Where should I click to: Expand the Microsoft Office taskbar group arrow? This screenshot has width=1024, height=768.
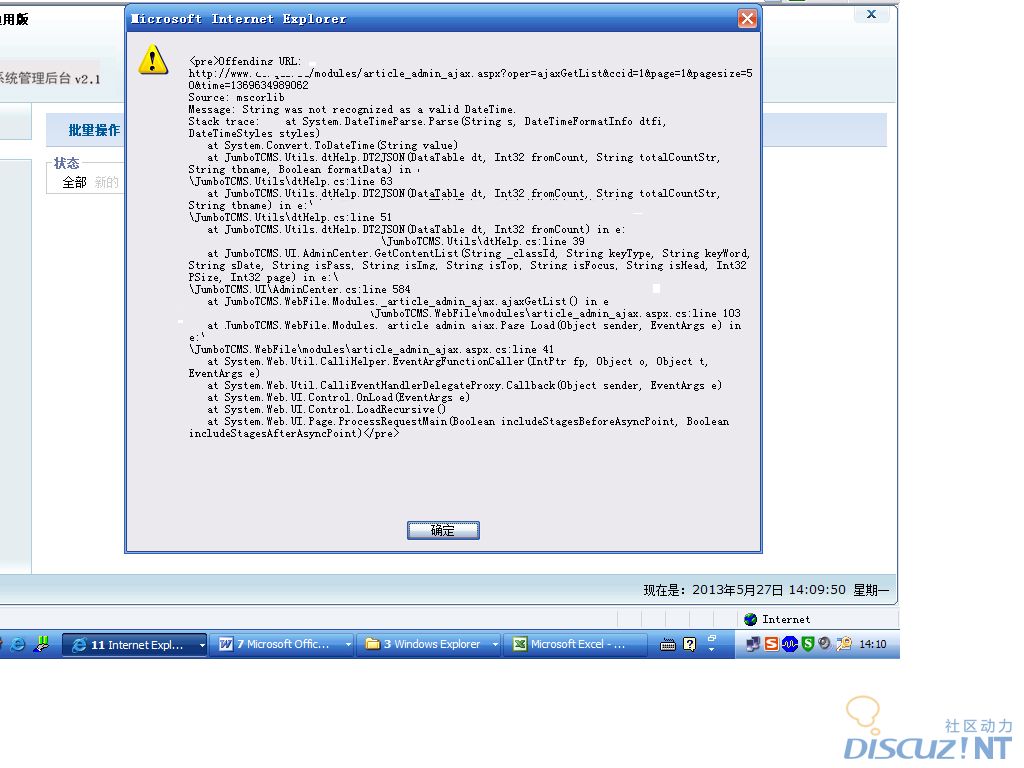(x=348, y=645)
